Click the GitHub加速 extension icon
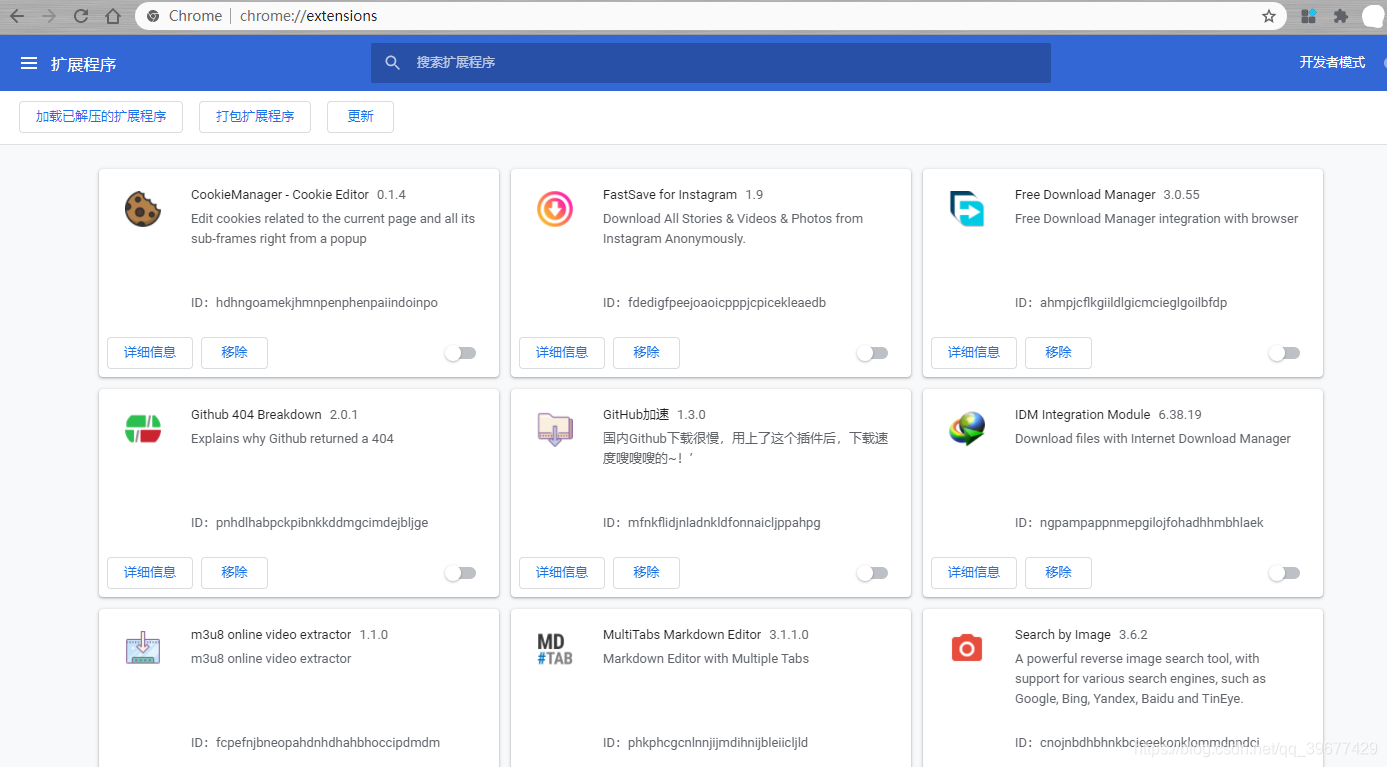This screenshot has width=1387, height=767. pos(555,429)
